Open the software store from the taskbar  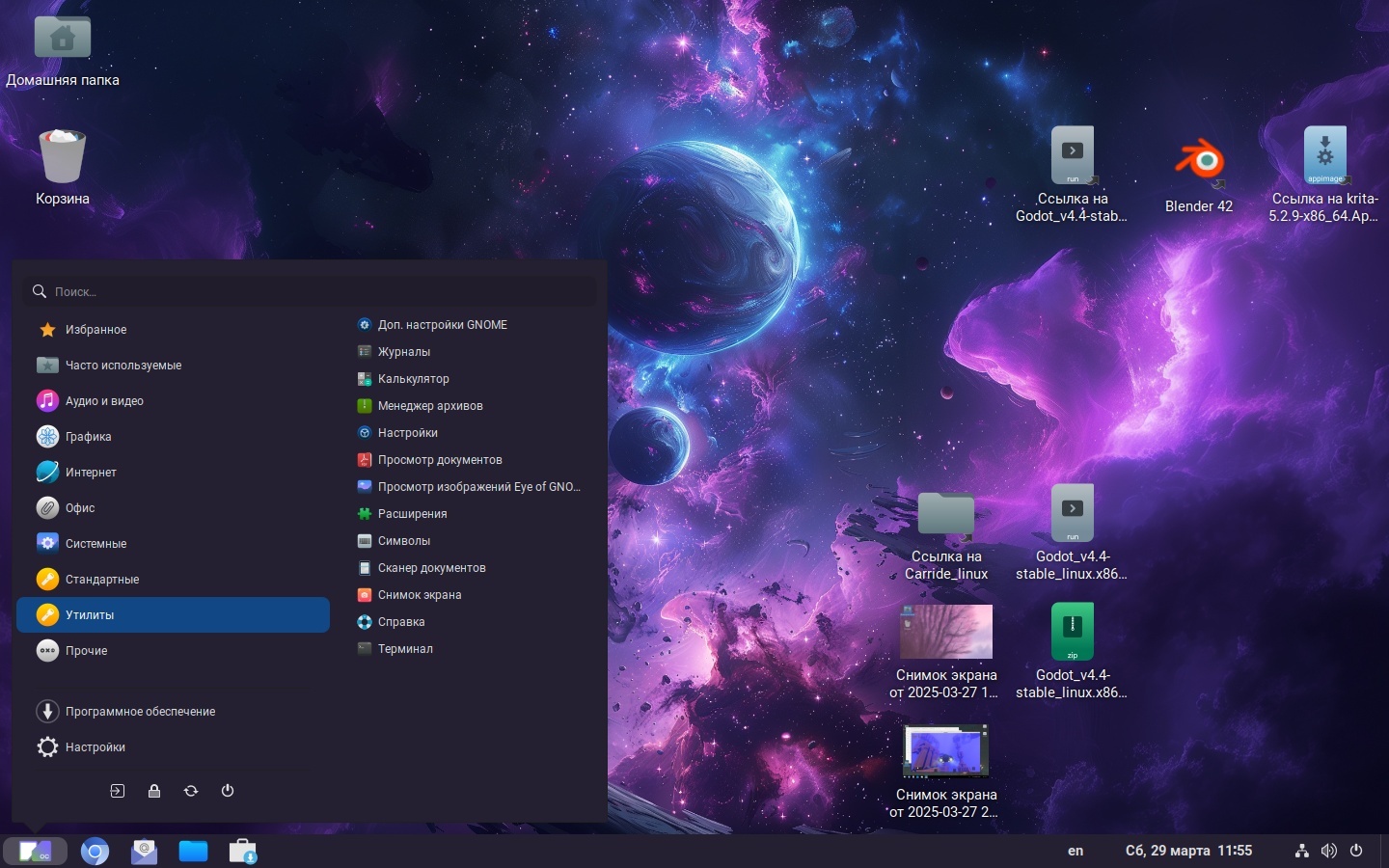click(242, 852)
